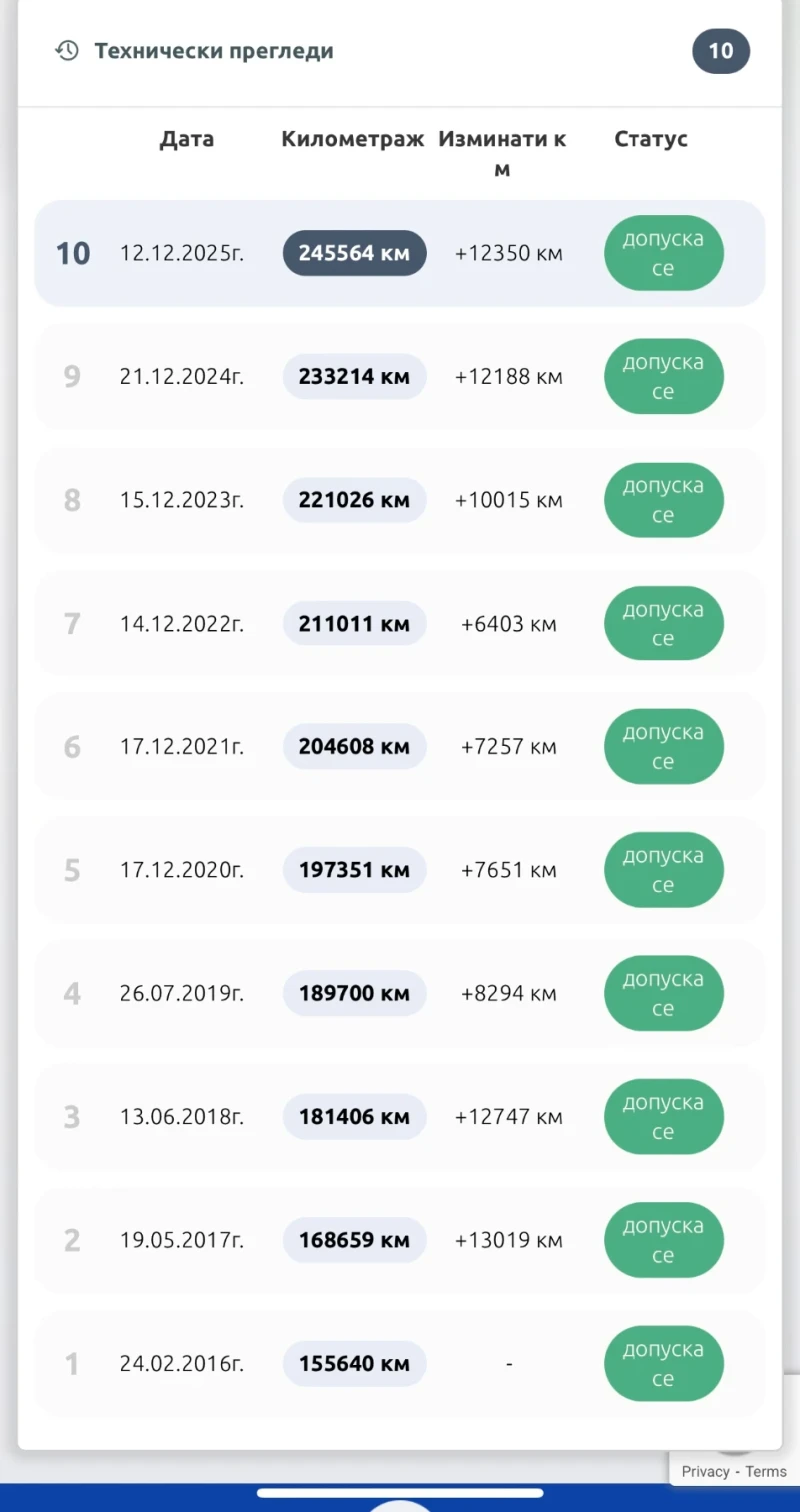Click the Статус column header
The width and height of the screenshot is (800, 1512).
click(651, 139)
